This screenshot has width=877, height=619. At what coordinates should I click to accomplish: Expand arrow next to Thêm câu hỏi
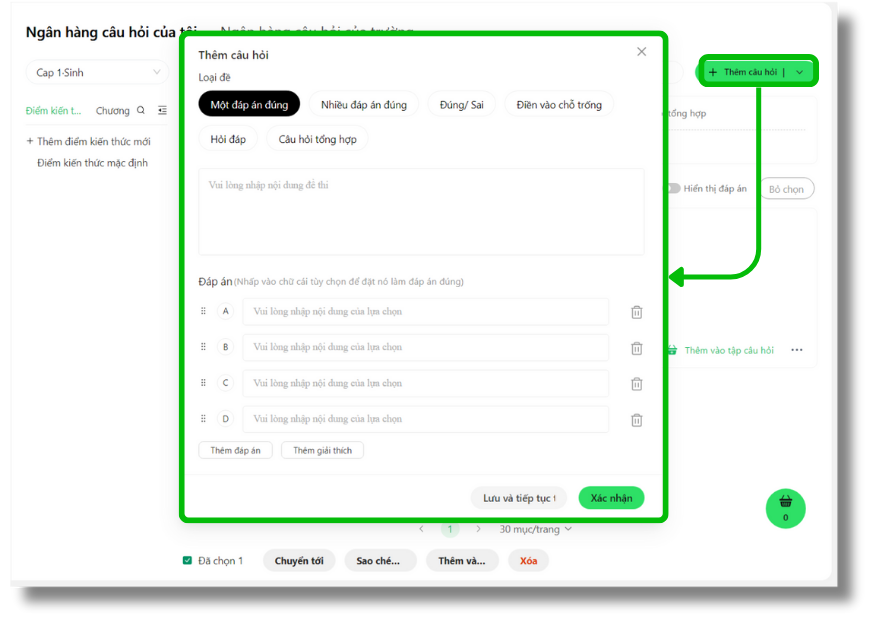(x=800, y=72)
